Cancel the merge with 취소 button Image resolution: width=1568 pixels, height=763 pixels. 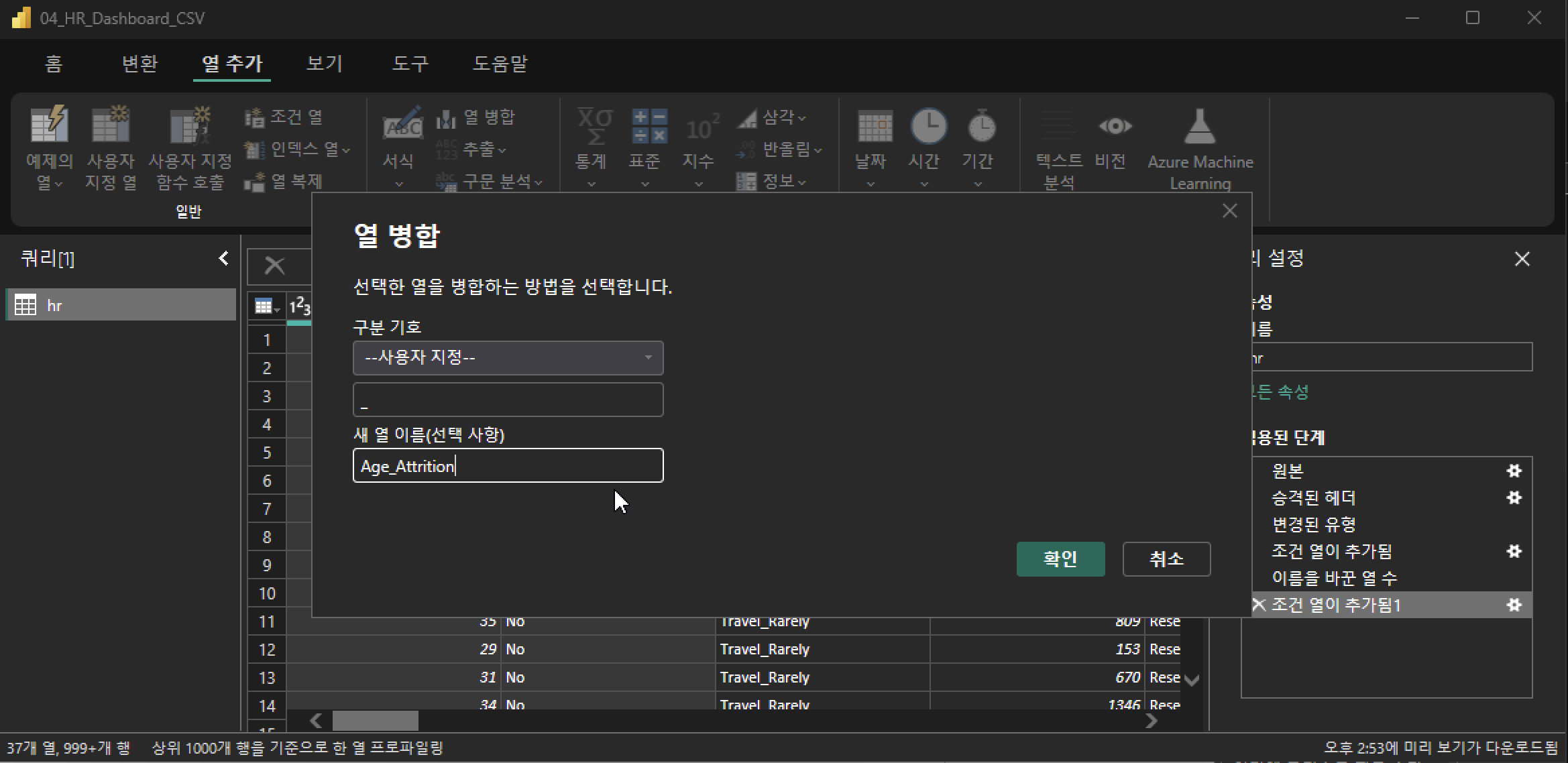[1166, 559]
